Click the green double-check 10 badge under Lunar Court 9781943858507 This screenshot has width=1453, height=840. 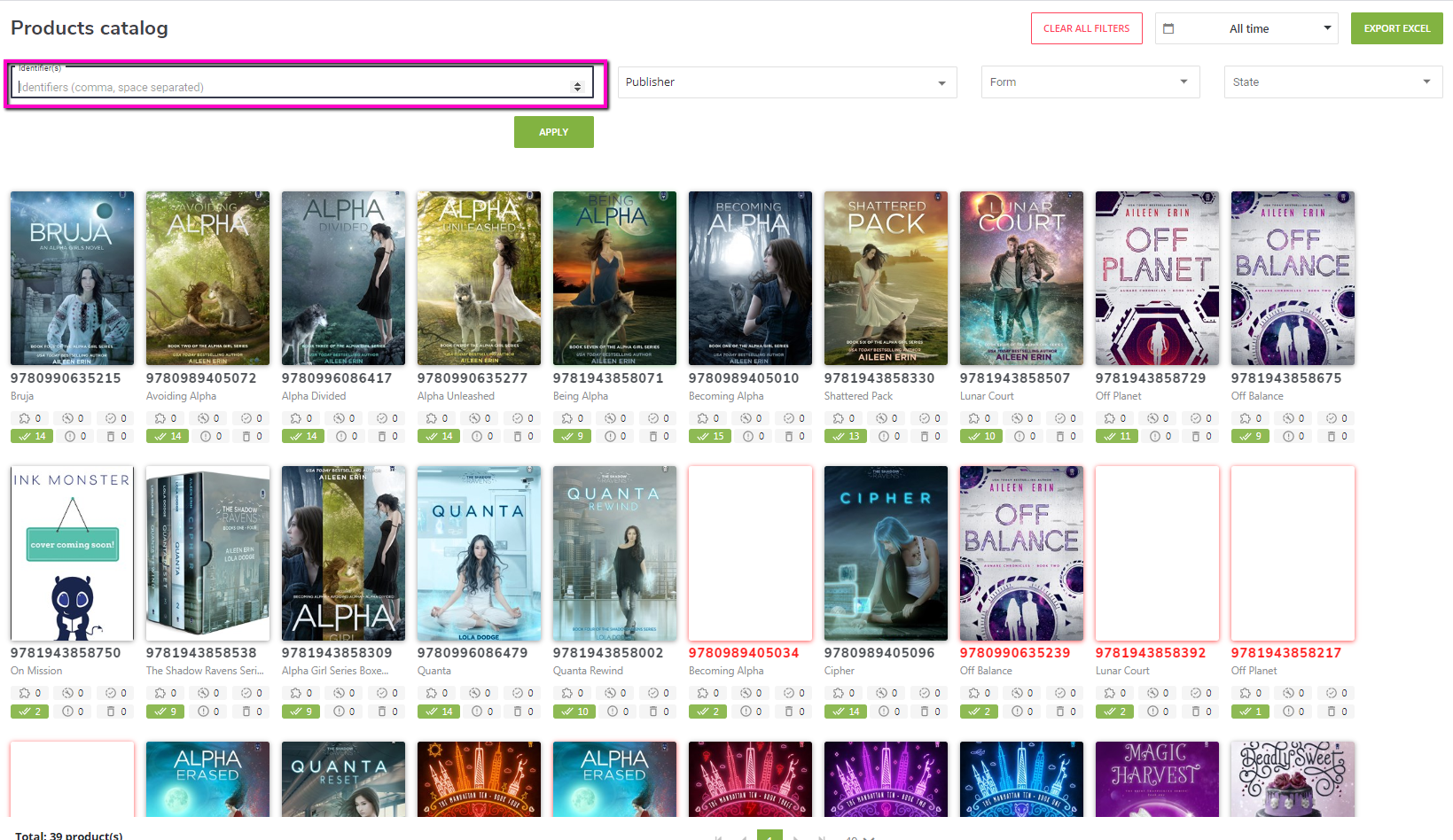[x=981, y=436]
